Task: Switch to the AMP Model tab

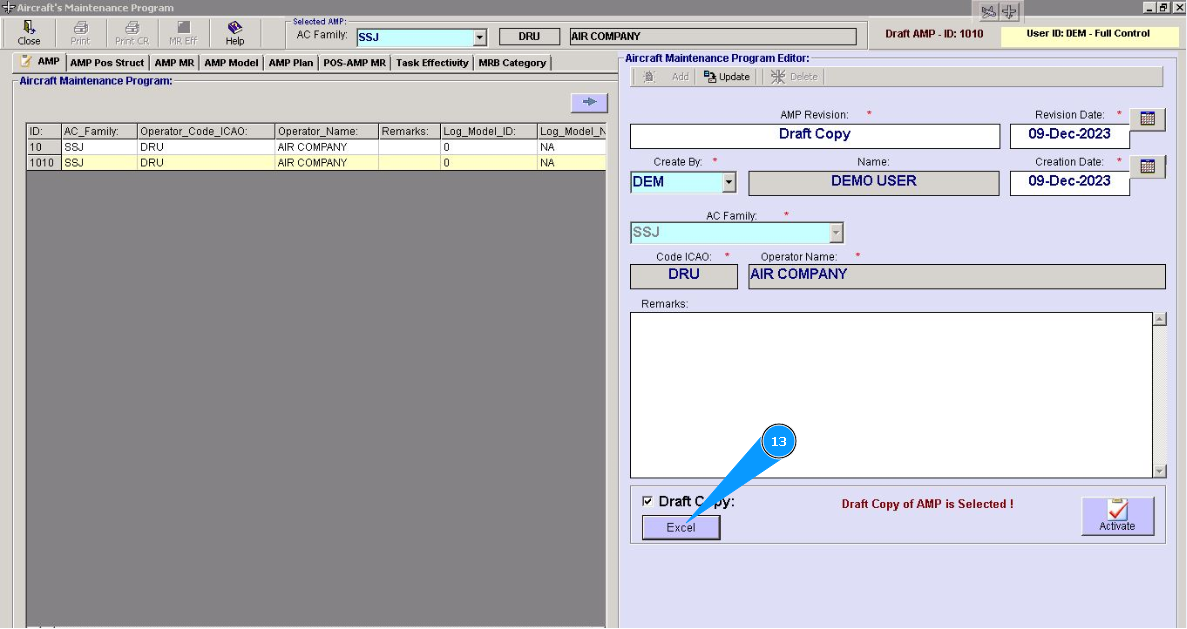Action: point(231,63)
